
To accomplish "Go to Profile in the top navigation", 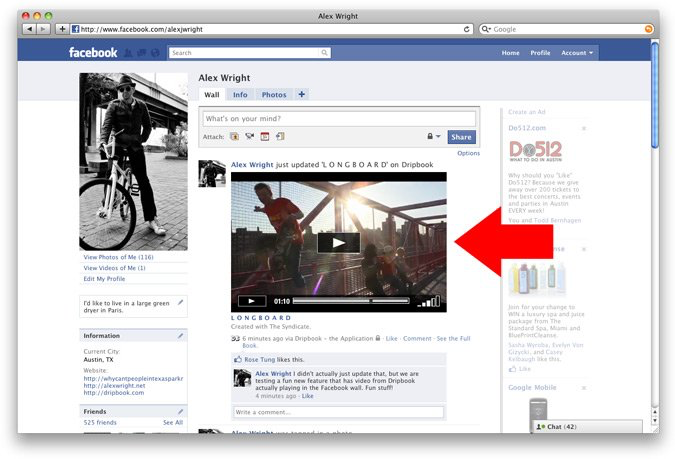I will (540, 53).
